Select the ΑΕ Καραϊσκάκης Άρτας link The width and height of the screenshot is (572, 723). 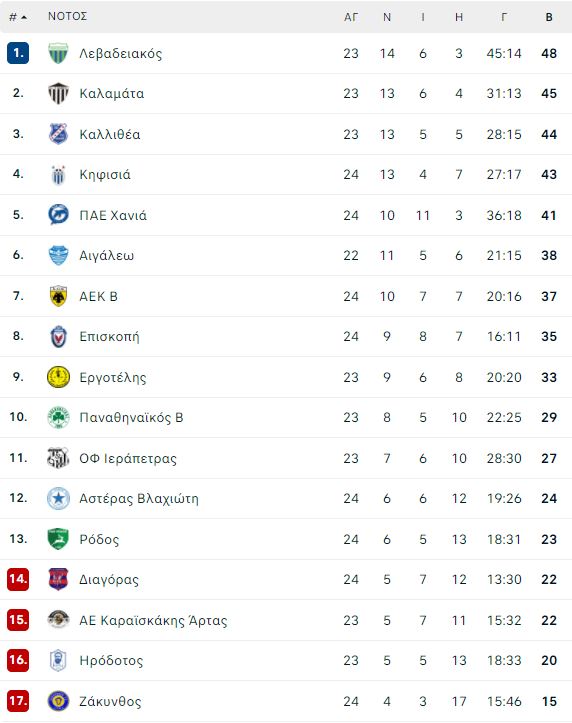(x=153, y=620)
